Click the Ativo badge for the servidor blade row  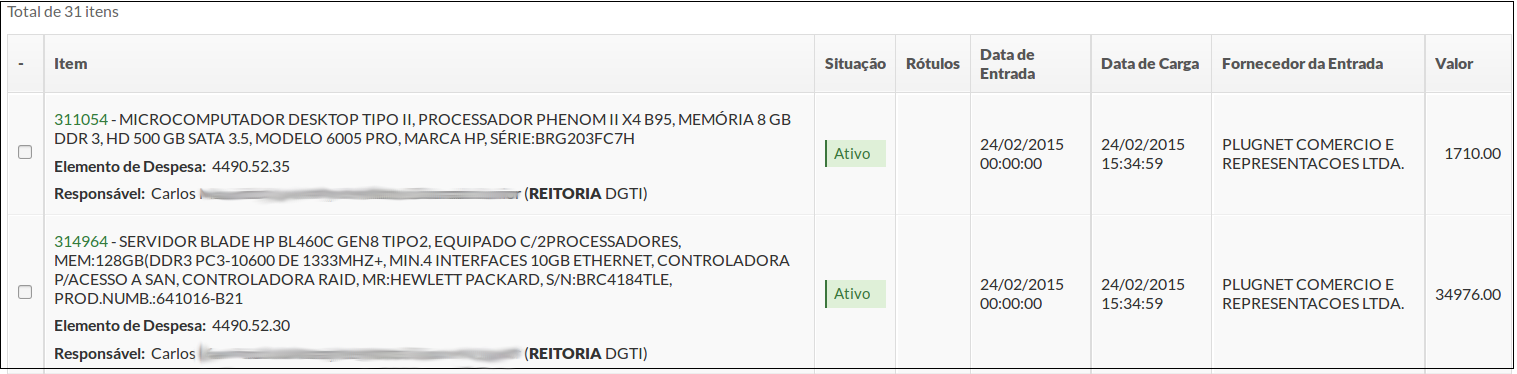click(x=855, y=294)
